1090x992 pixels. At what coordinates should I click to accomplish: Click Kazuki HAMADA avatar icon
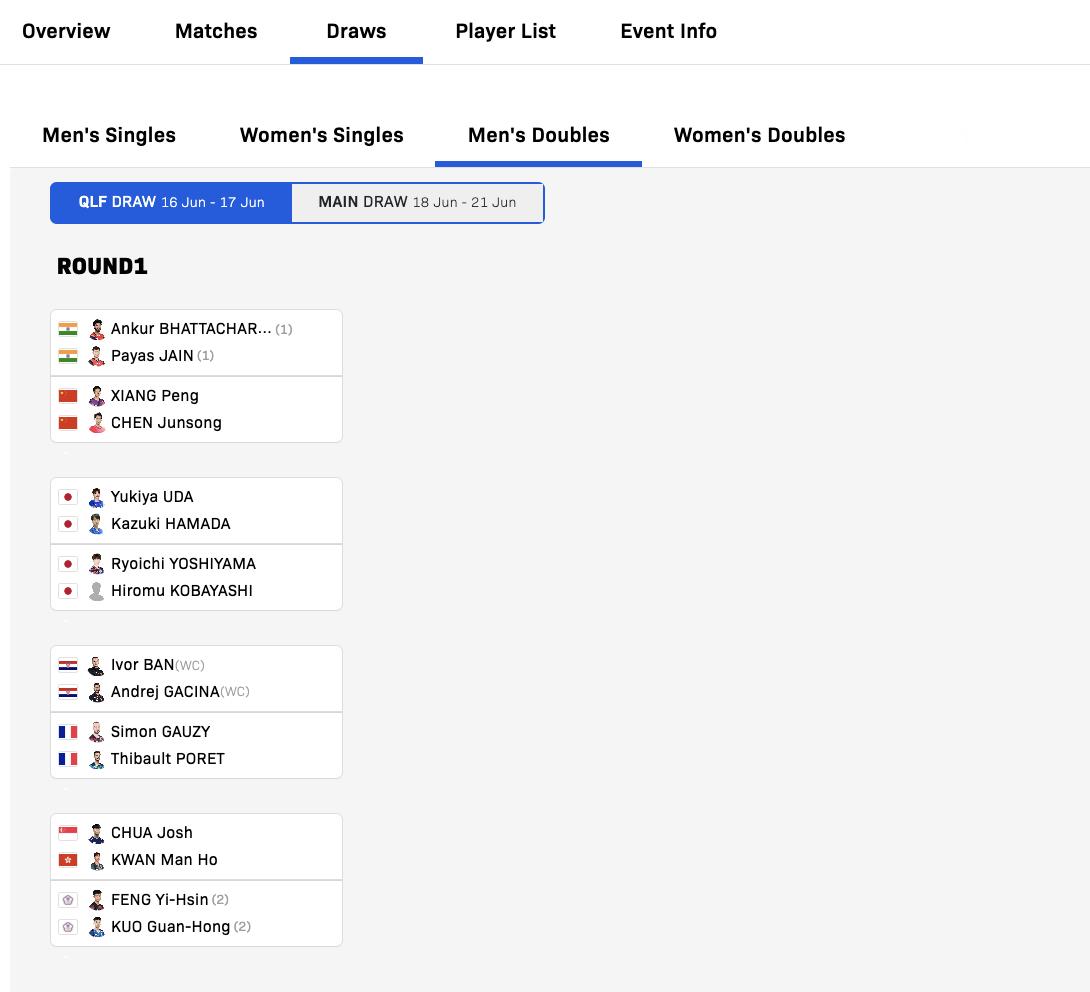[97, 525]
